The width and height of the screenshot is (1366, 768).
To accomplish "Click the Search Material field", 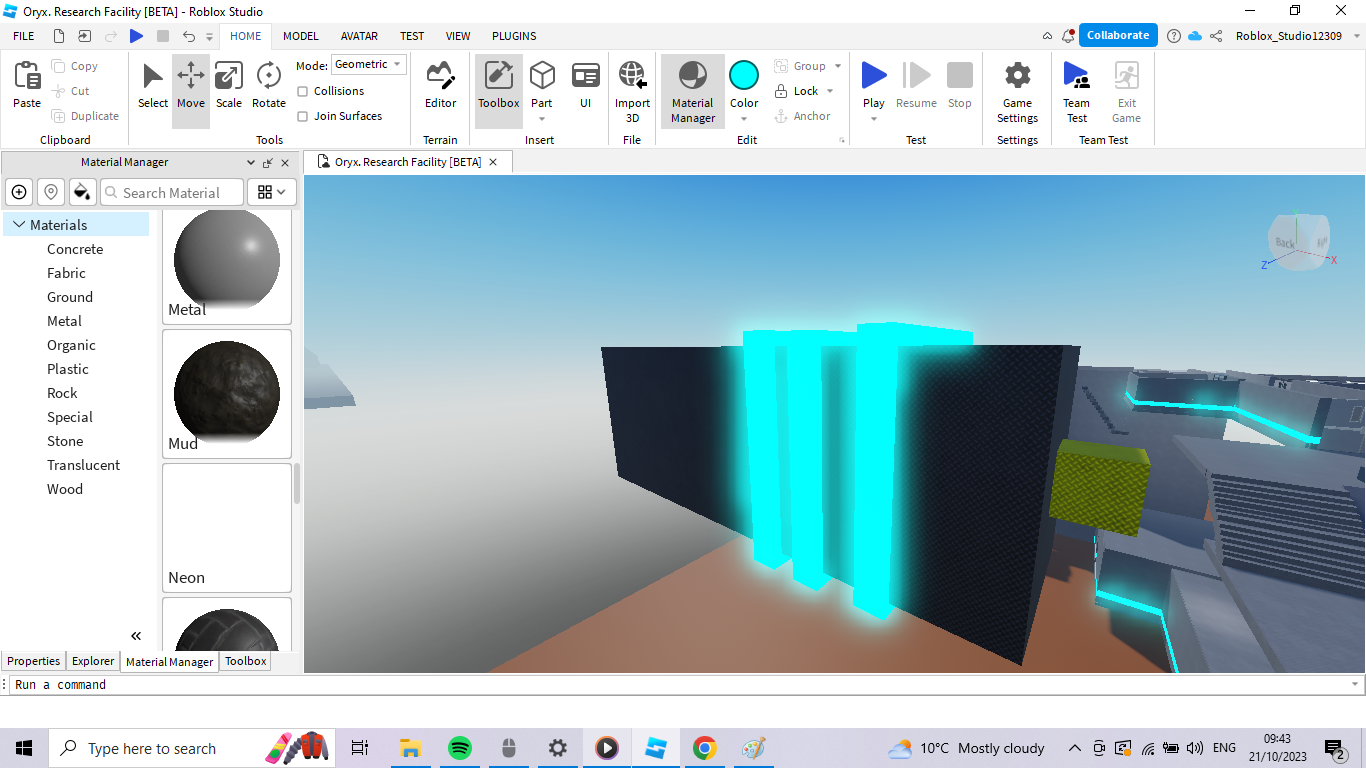I will coord(172,192).
